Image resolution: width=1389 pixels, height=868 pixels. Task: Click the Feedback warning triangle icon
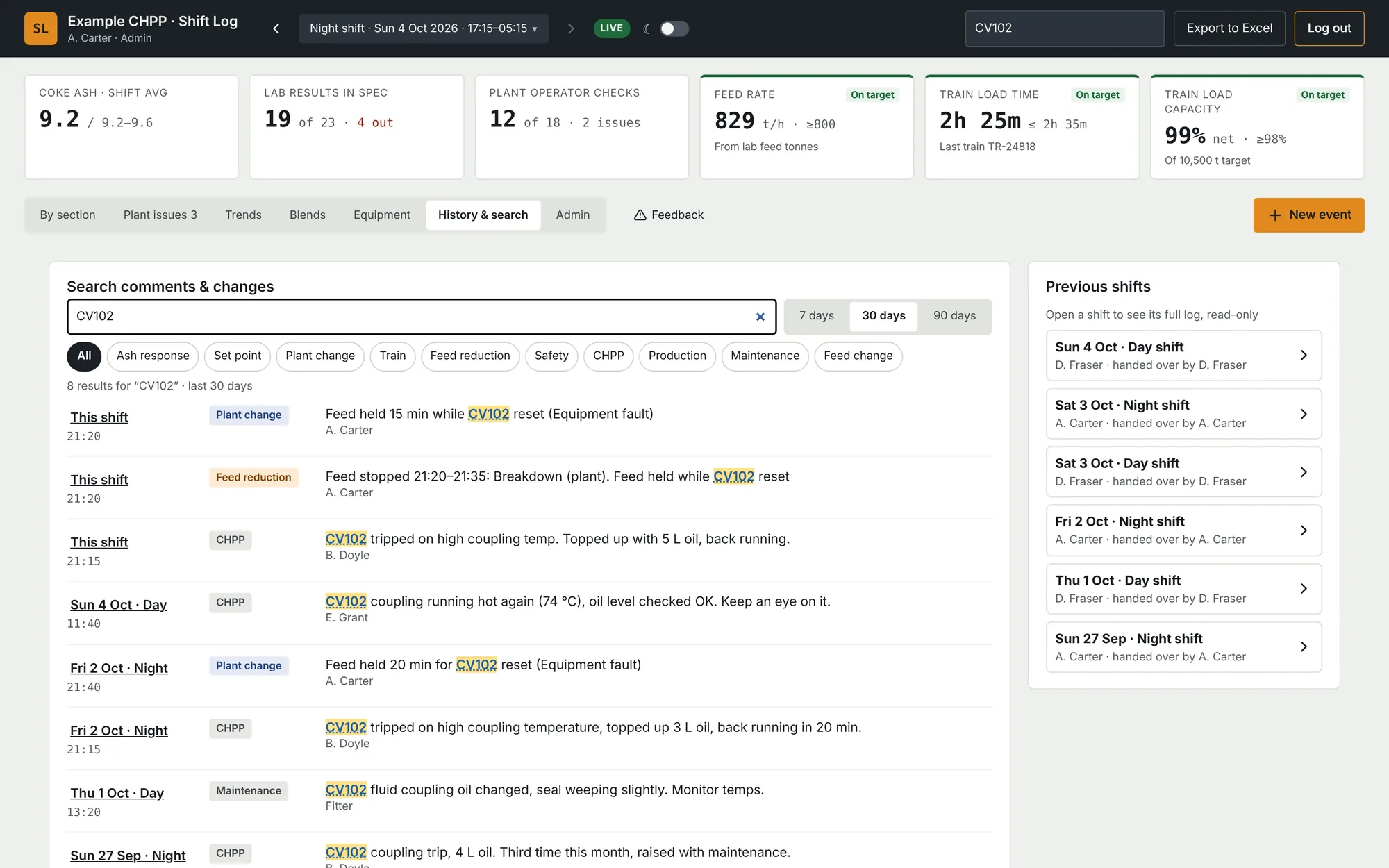(x=640, y=215)
